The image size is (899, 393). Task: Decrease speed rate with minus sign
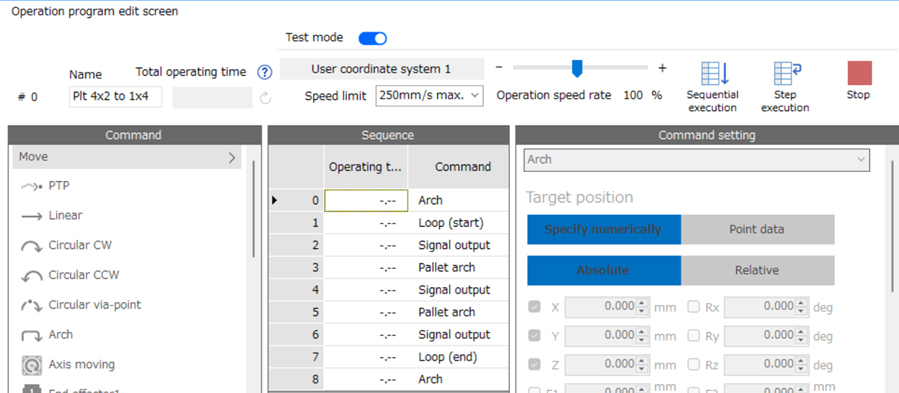(x=499, y=68)
